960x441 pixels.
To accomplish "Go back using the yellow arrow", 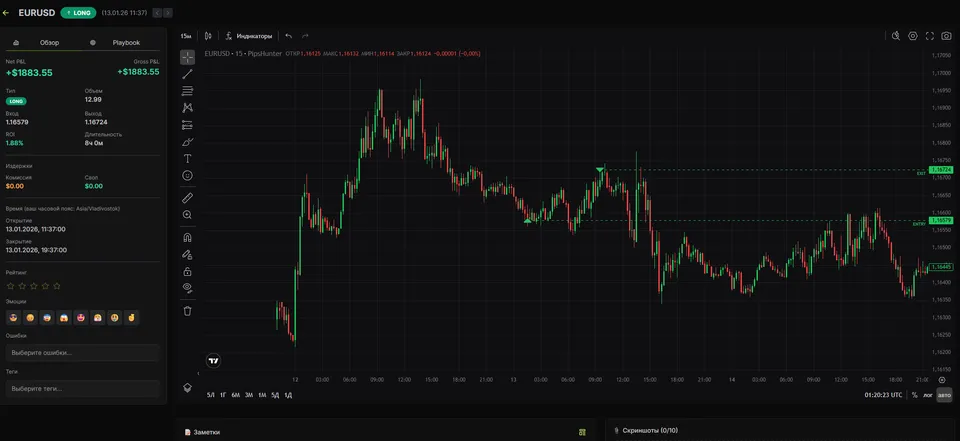I will [6, 13].
